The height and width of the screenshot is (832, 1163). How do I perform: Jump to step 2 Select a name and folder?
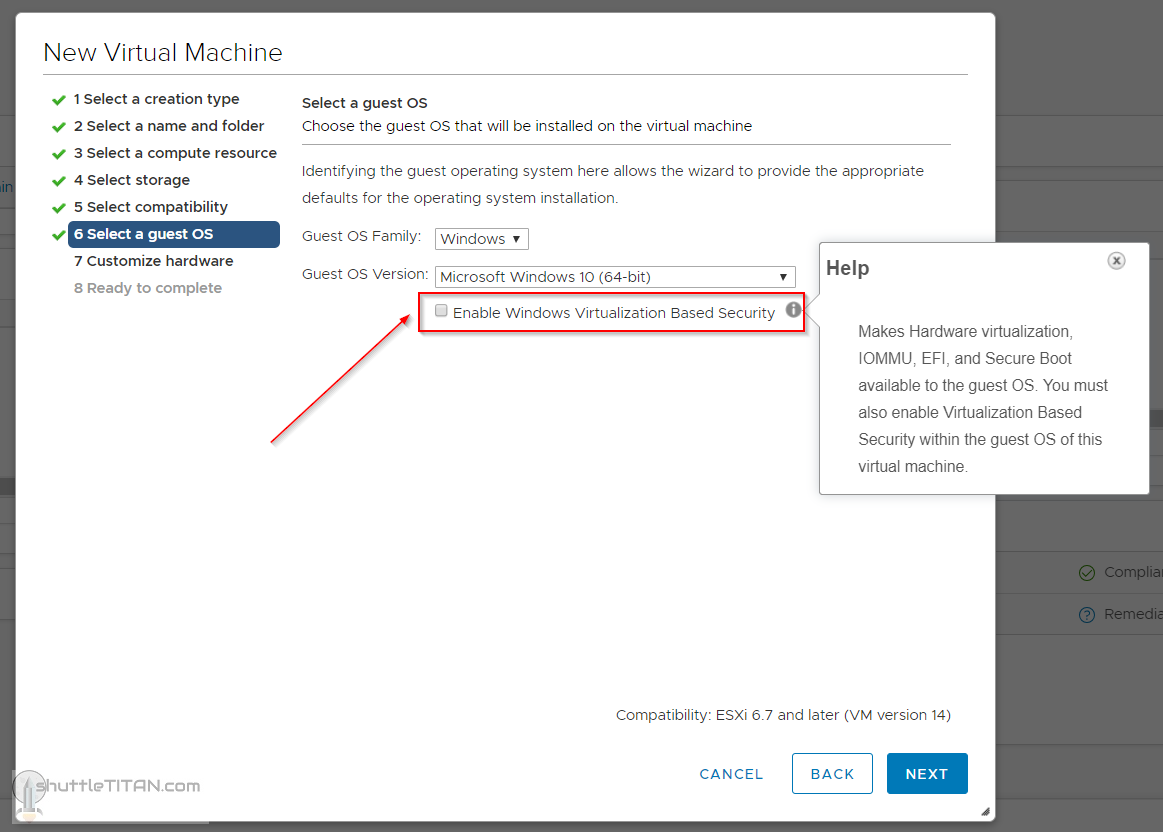[x=168, y=126]
